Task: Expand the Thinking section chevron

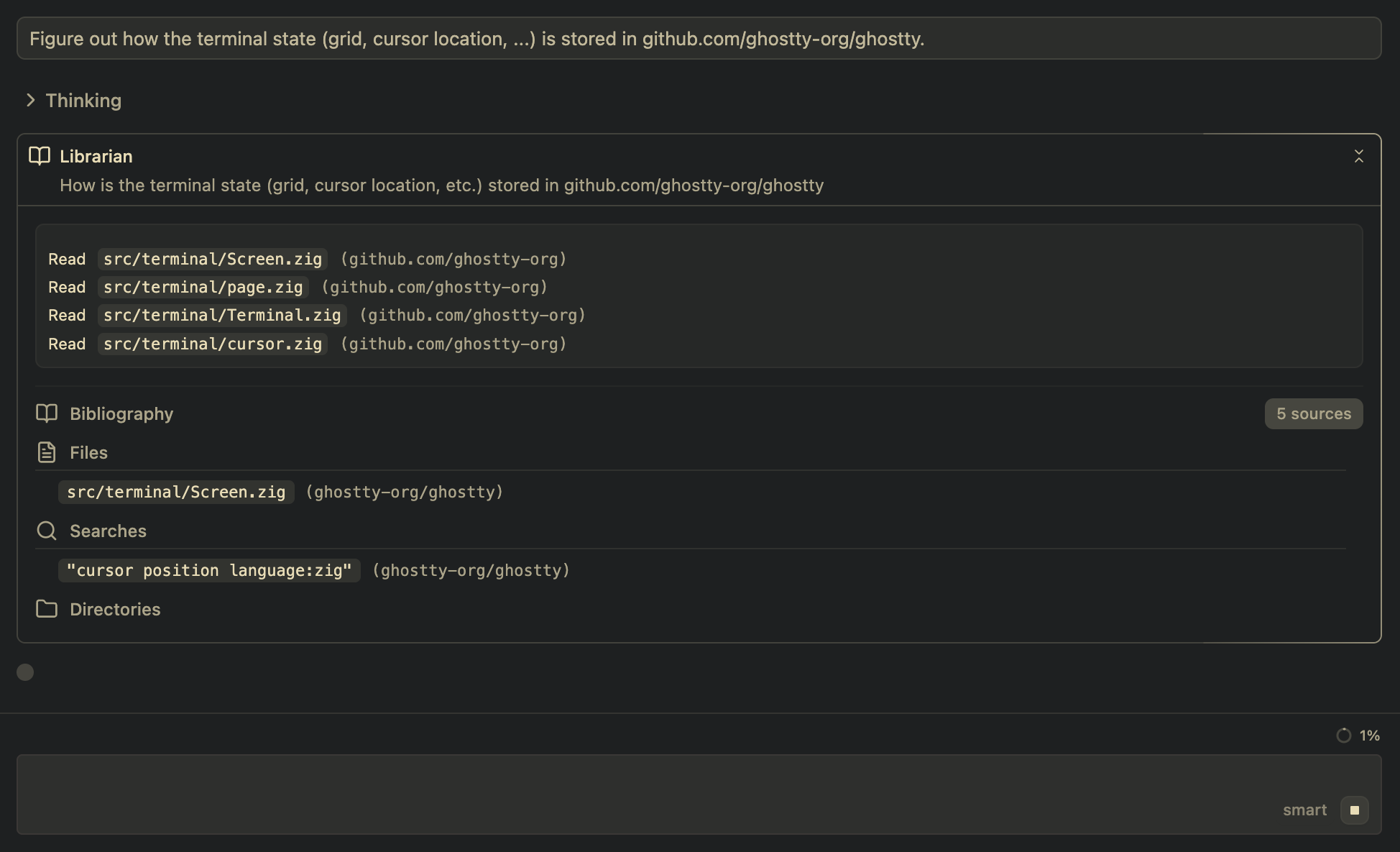Action: [30, 101]
